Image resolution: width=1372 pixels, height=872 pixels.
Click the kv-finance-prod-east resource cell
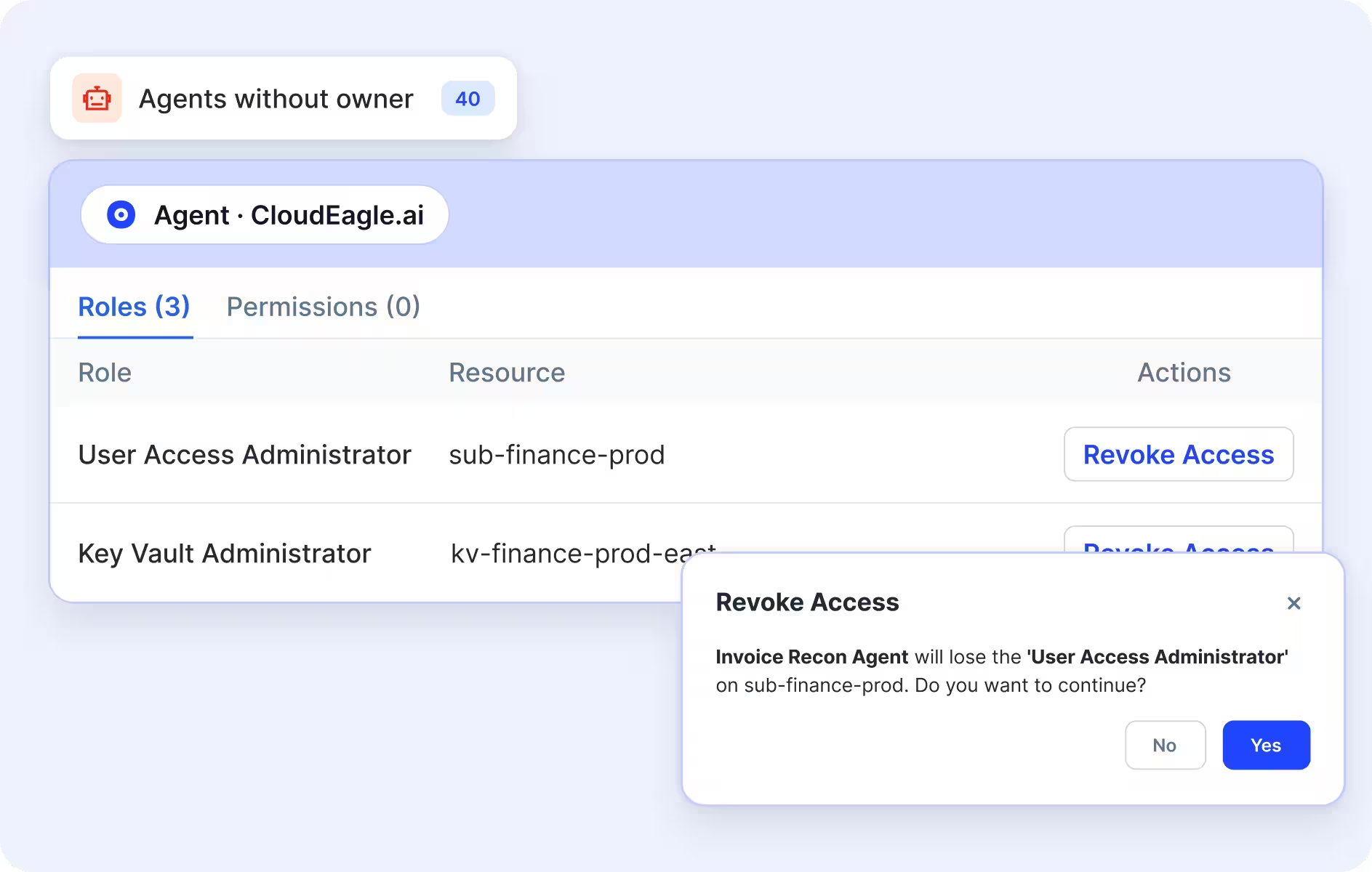click(x=583, y=553)
